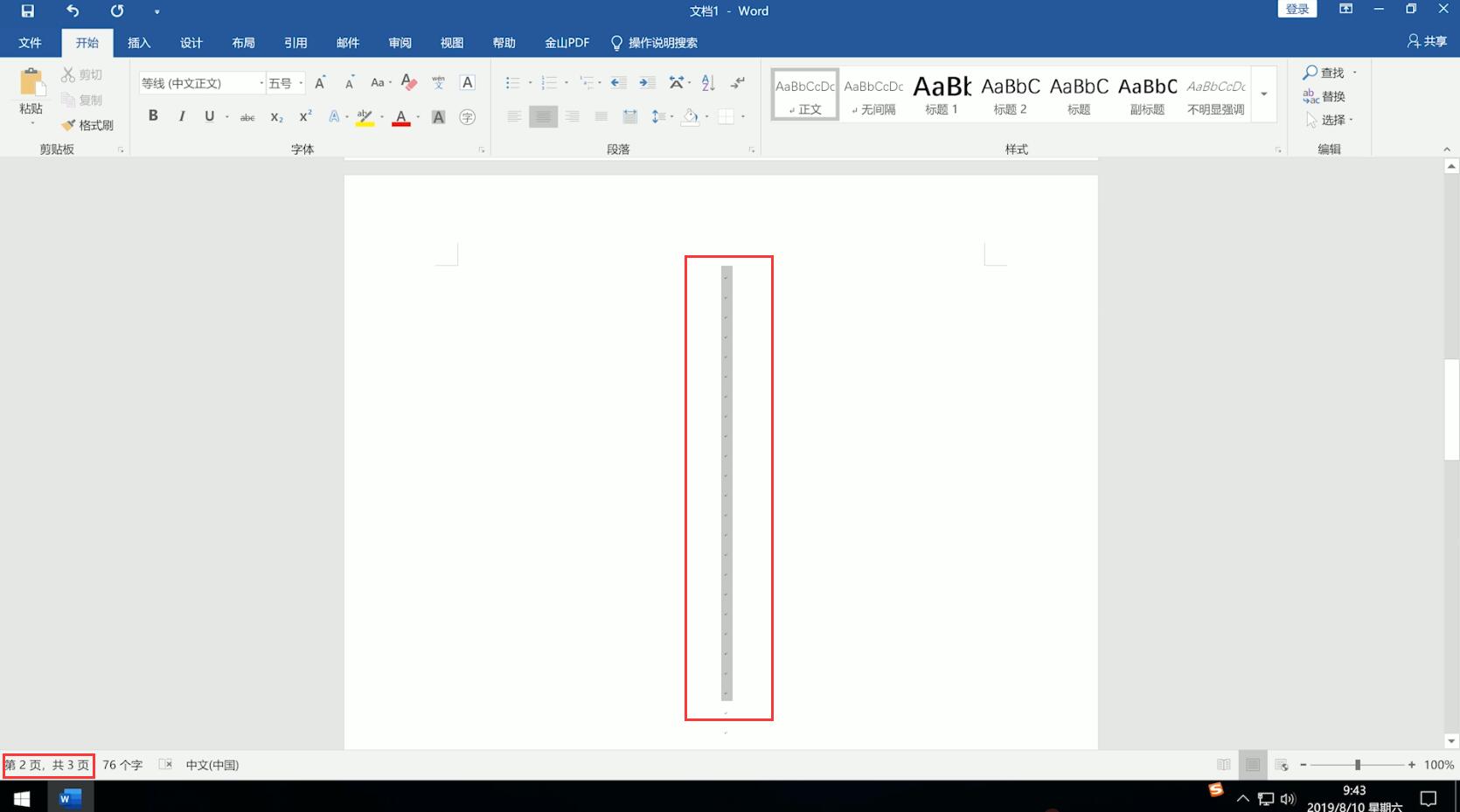
Task: Apply the 标题 1 style
Action: [942, 94]
